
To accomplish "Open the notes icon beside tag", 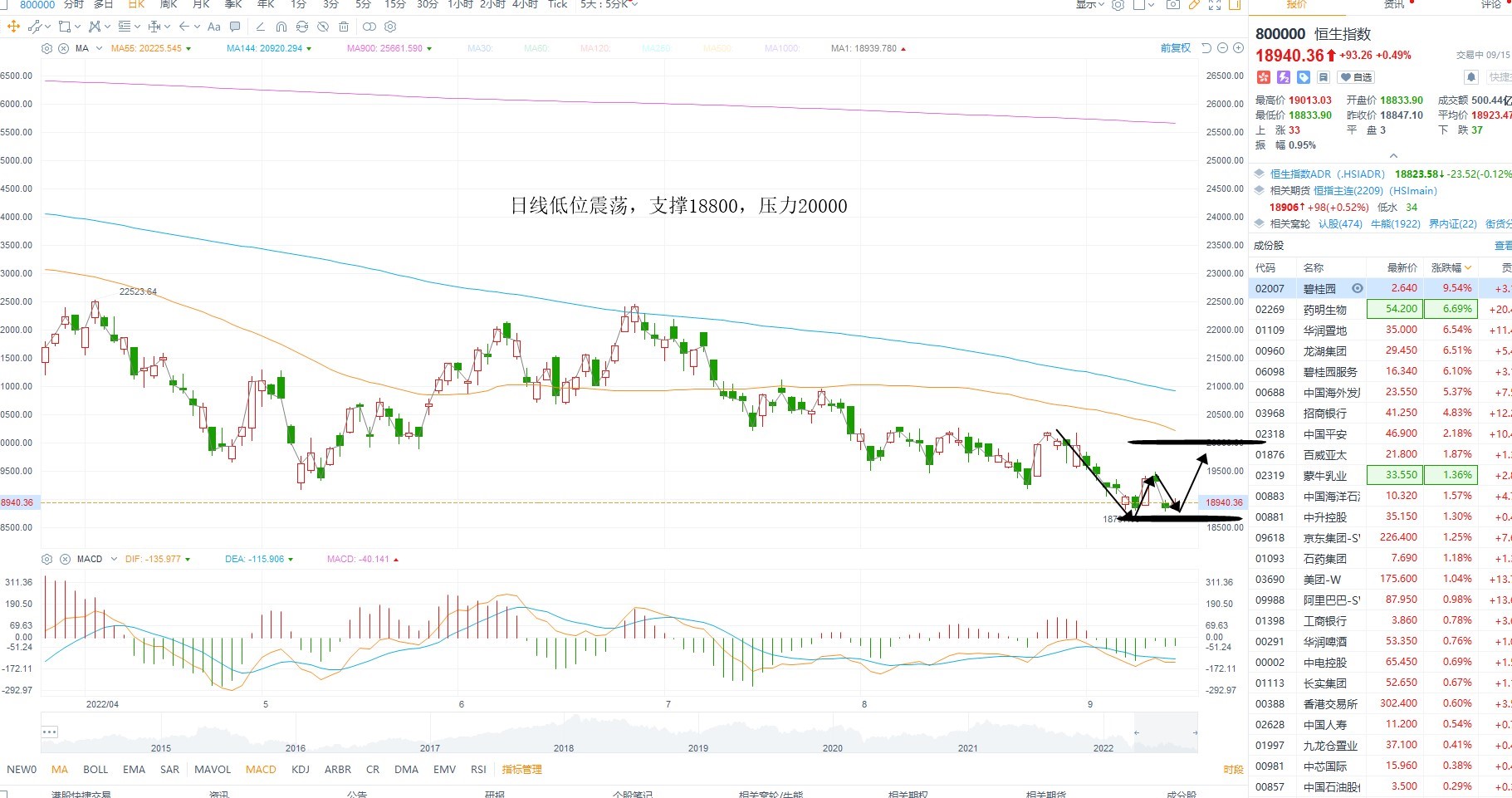I will pyautogui.click(x=1324, y=77).
